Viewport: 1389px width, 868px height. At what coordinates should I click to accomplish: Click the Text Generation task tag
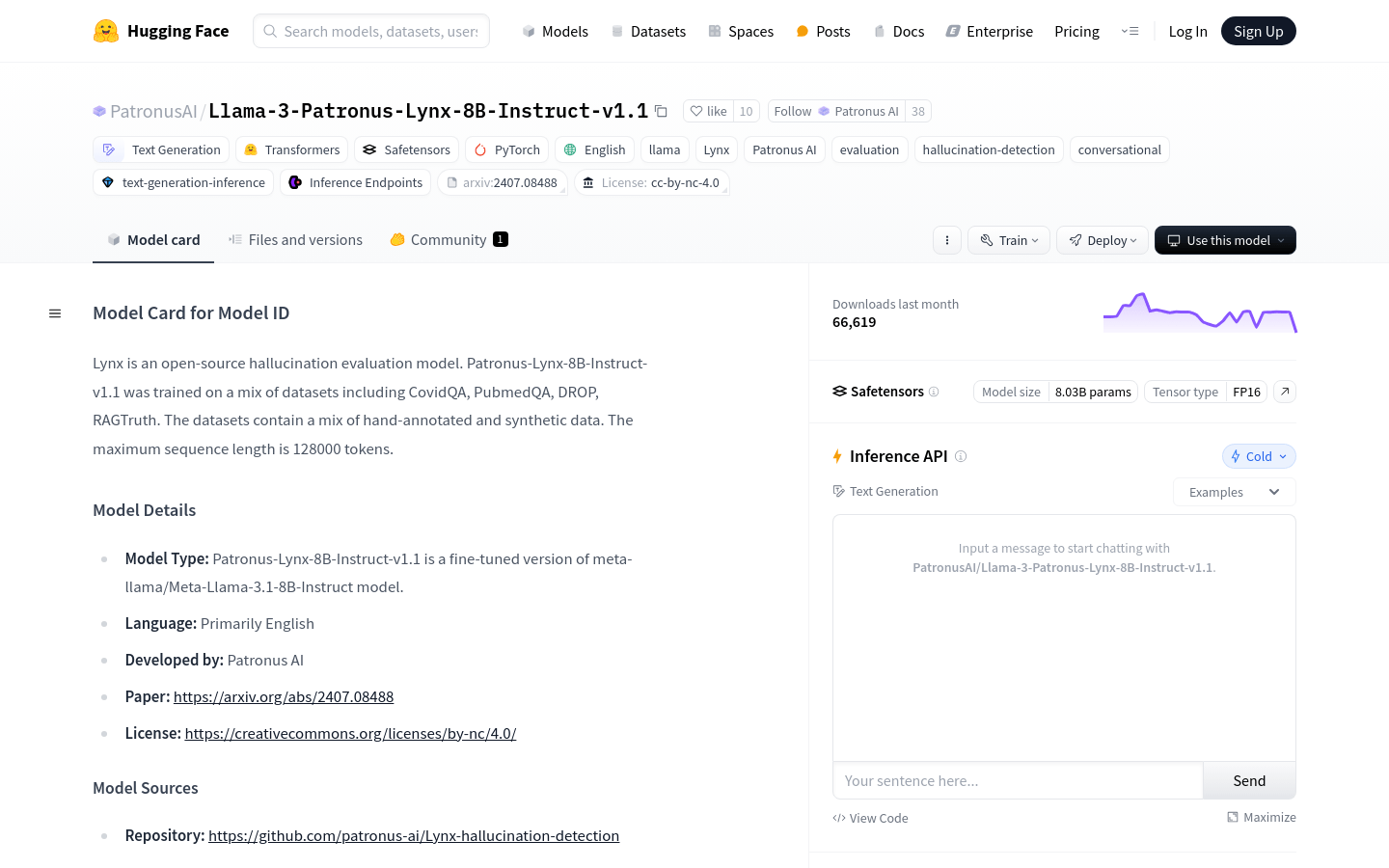162,149
